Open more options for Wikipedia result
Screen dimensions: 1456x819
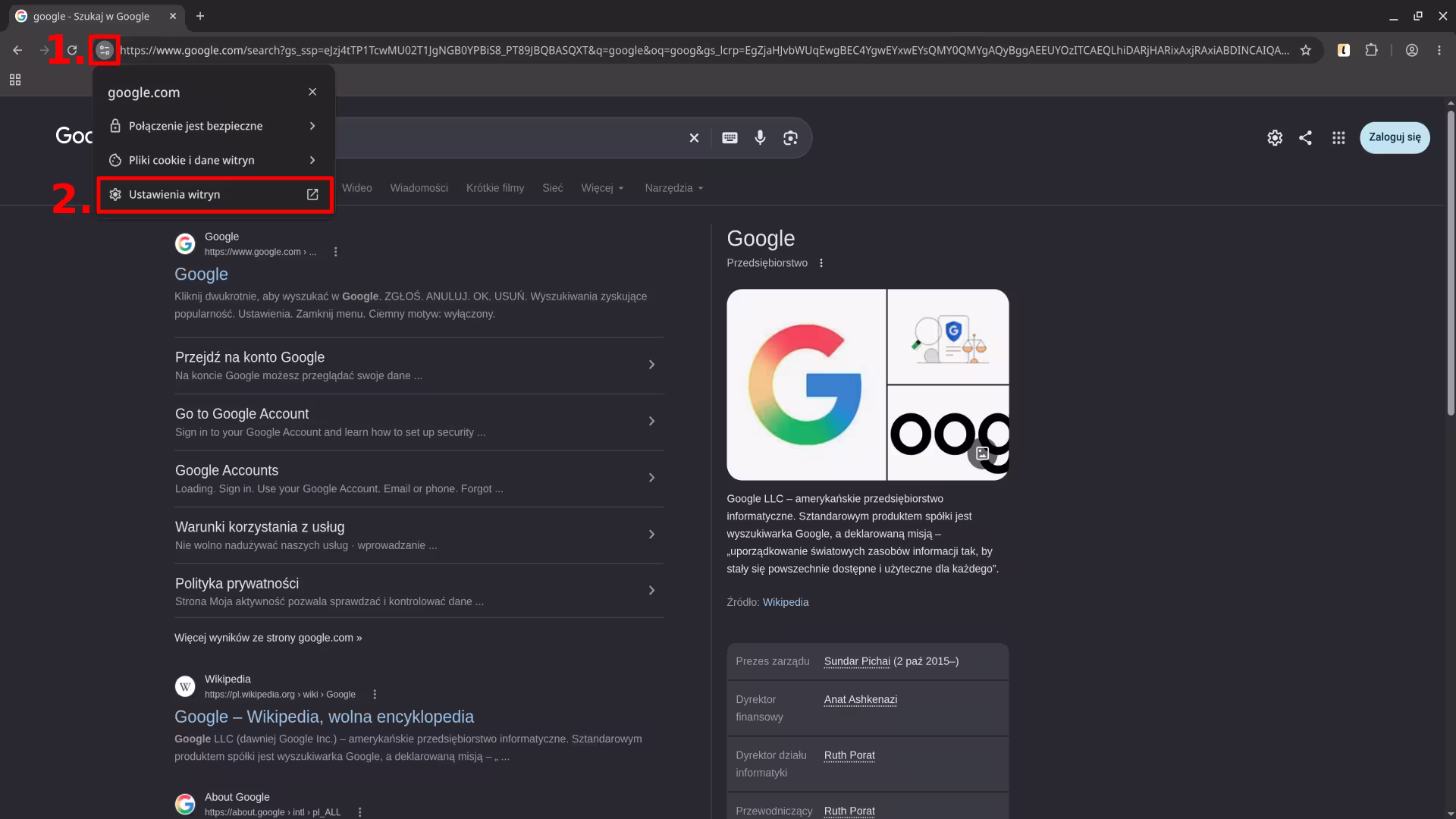coord(375,695)
